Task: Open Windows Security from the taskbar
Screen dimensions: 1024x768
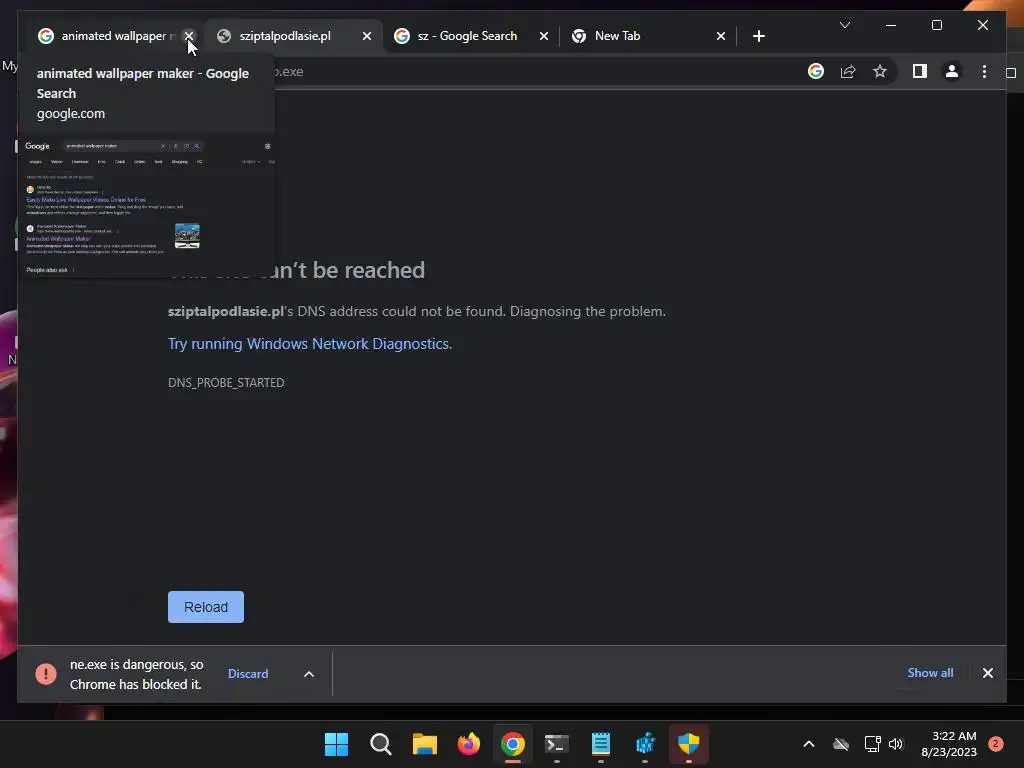Action: click(689, 744)
